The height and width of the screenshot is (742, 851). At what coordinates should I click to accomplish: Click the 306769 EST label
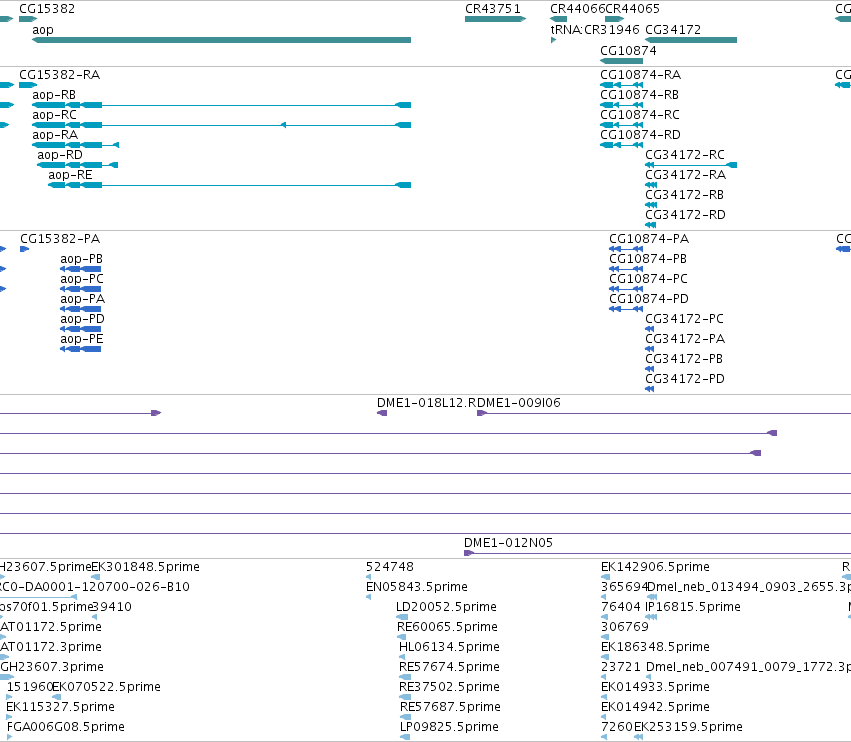tap(625, 627)
